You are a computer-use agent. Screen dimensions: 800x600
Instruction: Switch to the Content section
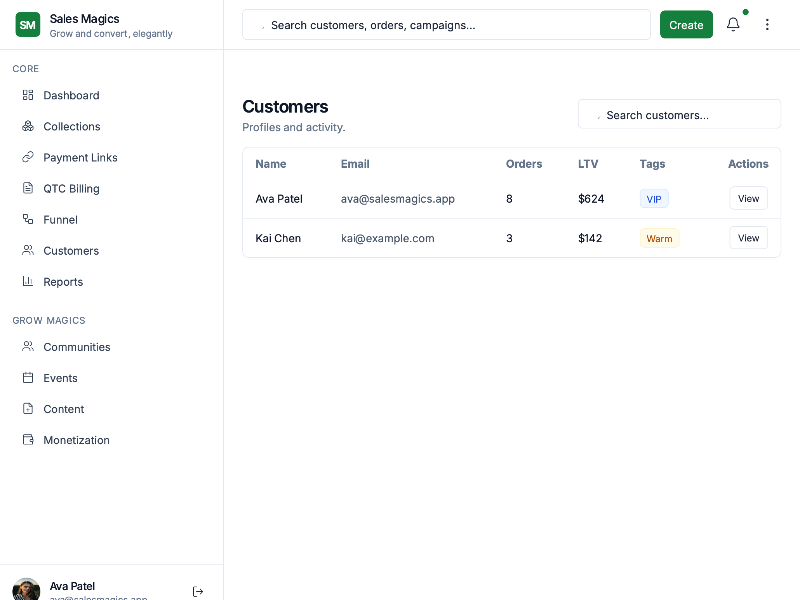[28, 409]
